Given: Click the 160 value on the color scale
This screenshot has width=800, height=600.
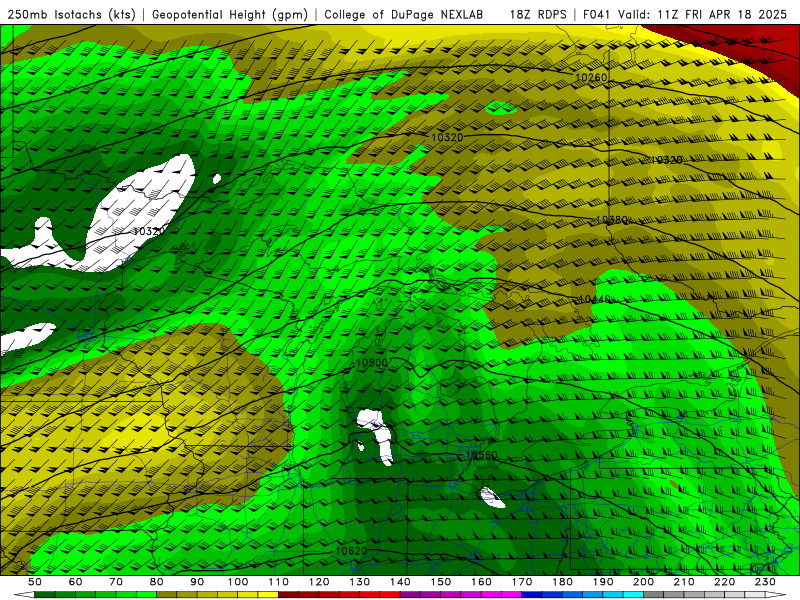Looking at the screenshot, I should coord(481,582).
